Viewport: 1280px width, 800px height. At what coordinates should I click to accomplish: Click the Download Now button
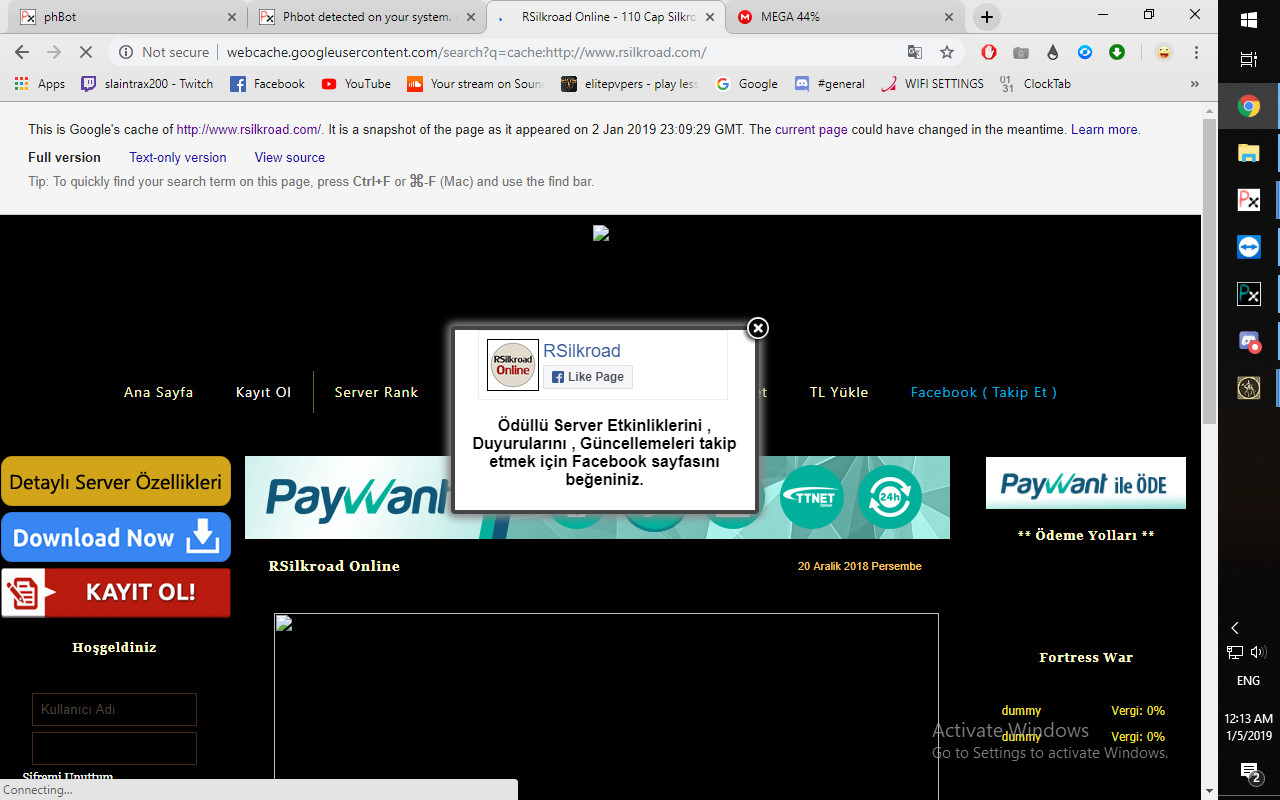coord(116,538)
